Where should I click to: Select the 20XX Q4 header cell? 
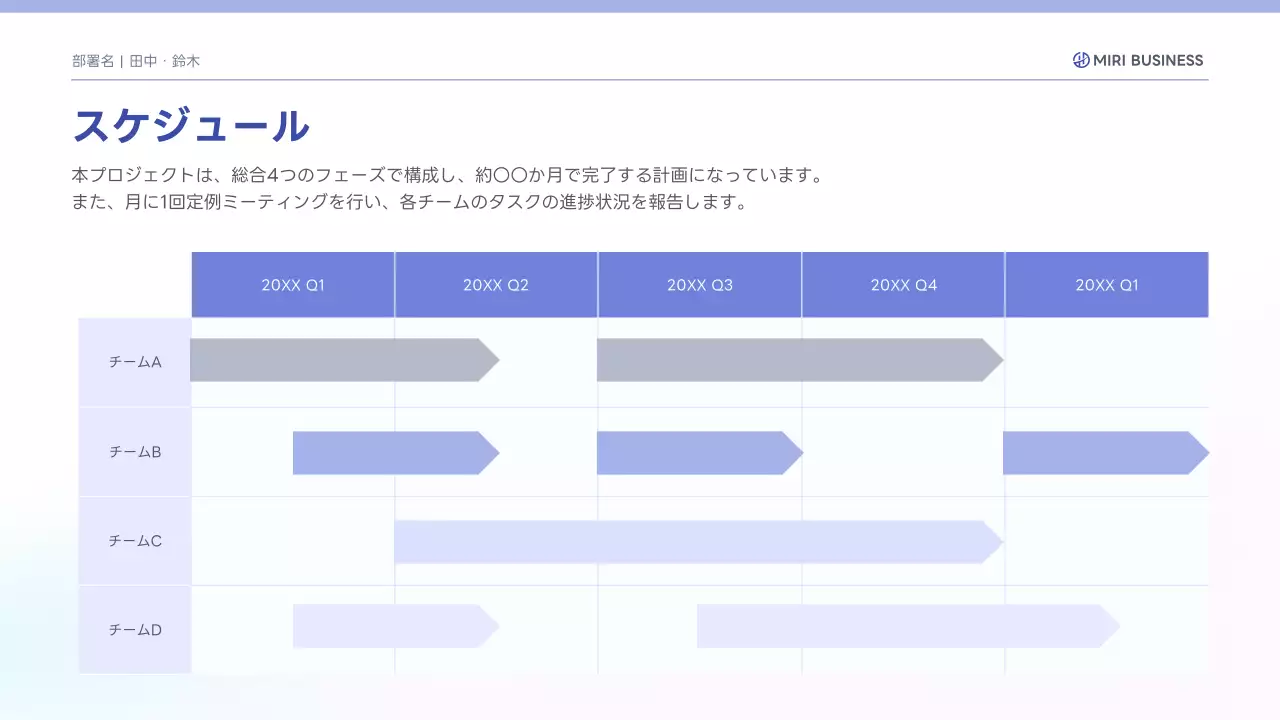coord(903,284)
